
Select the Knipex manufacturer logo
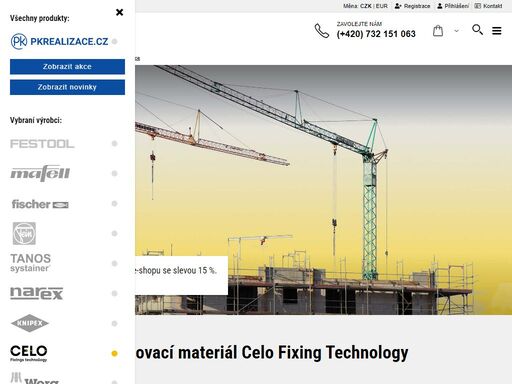click(30, 323)
